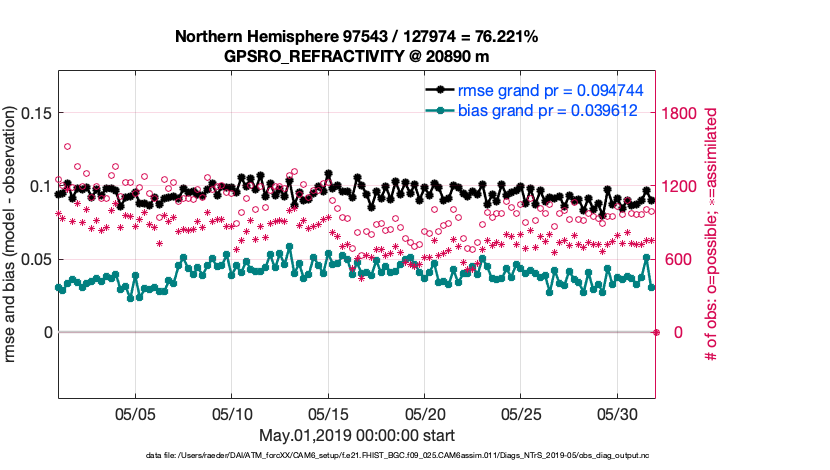The height and width of the screenshot is (470, 830).
Task: Click the red asterisk marker on the zero line
Action: (656, 332)
